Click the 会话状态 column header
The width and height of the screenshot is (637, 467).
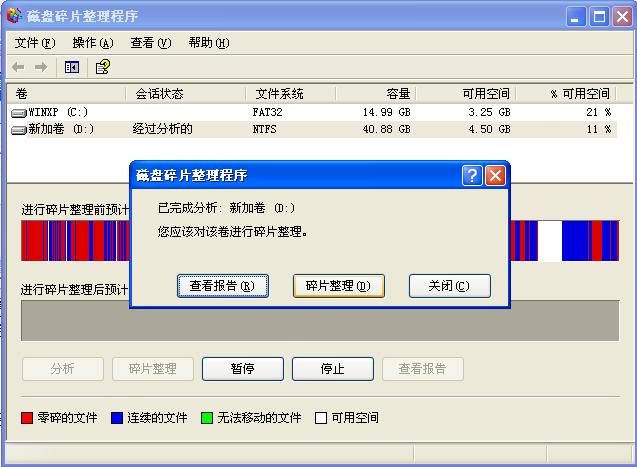[186, 94]
